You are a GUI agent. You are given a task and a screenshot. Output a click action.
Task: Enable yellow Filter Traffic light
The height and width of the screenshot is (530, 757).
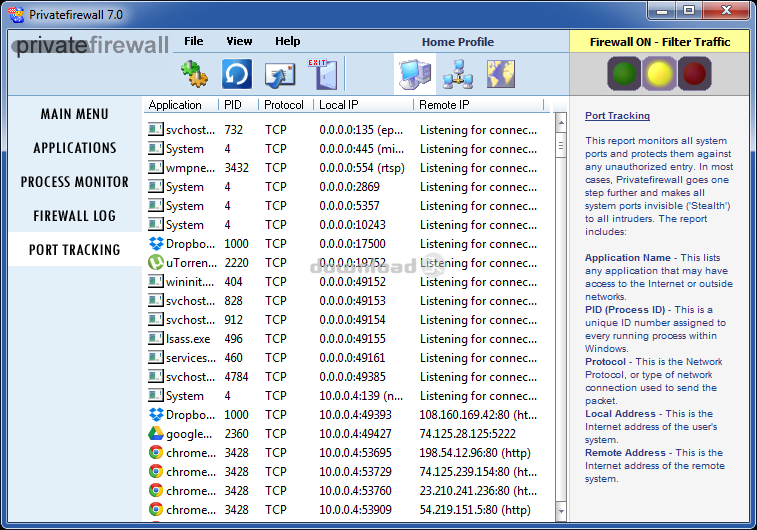click(659, 73)
